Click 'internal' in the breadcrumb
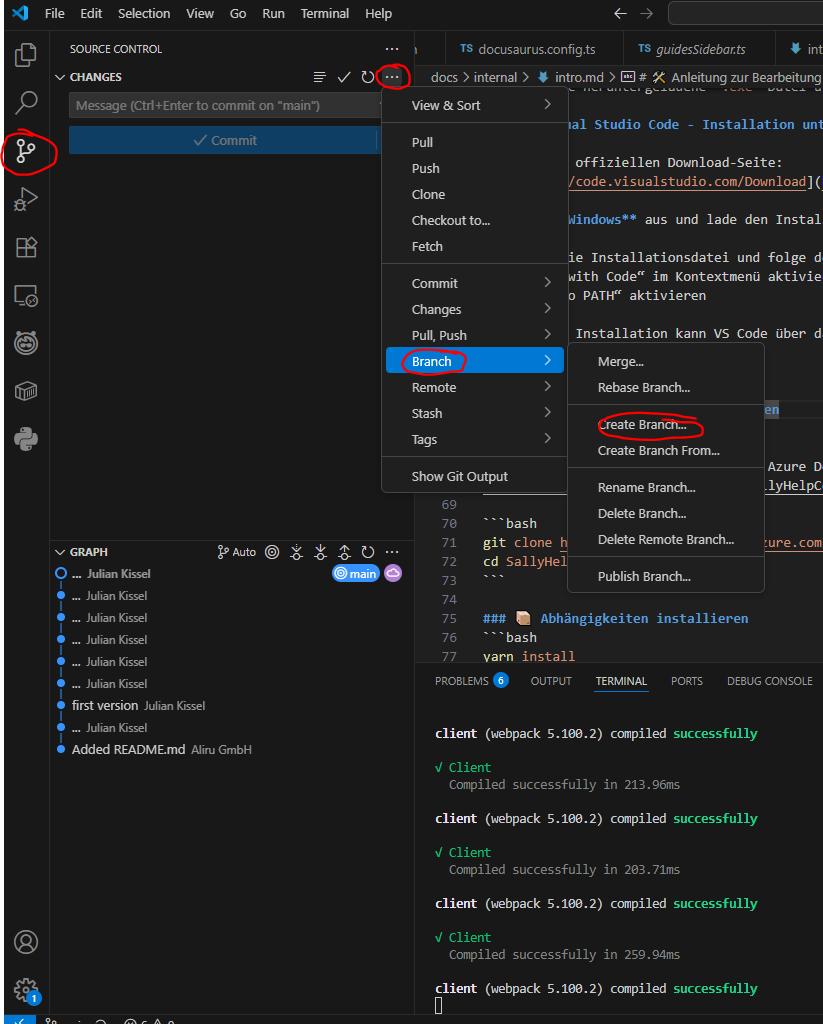The height and width of the screenshot is (1024, 823). pos(495,77)
